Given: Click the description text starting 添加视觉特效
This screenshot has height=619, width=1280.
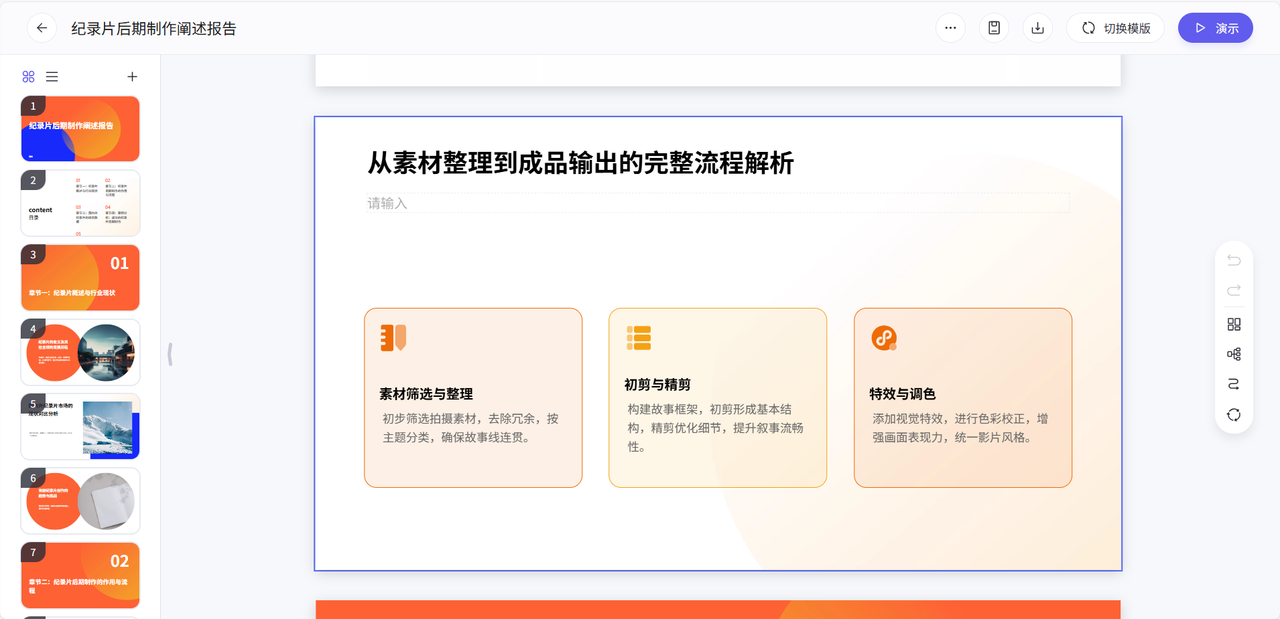Looking at the screenshot, I should pos(961,428).
